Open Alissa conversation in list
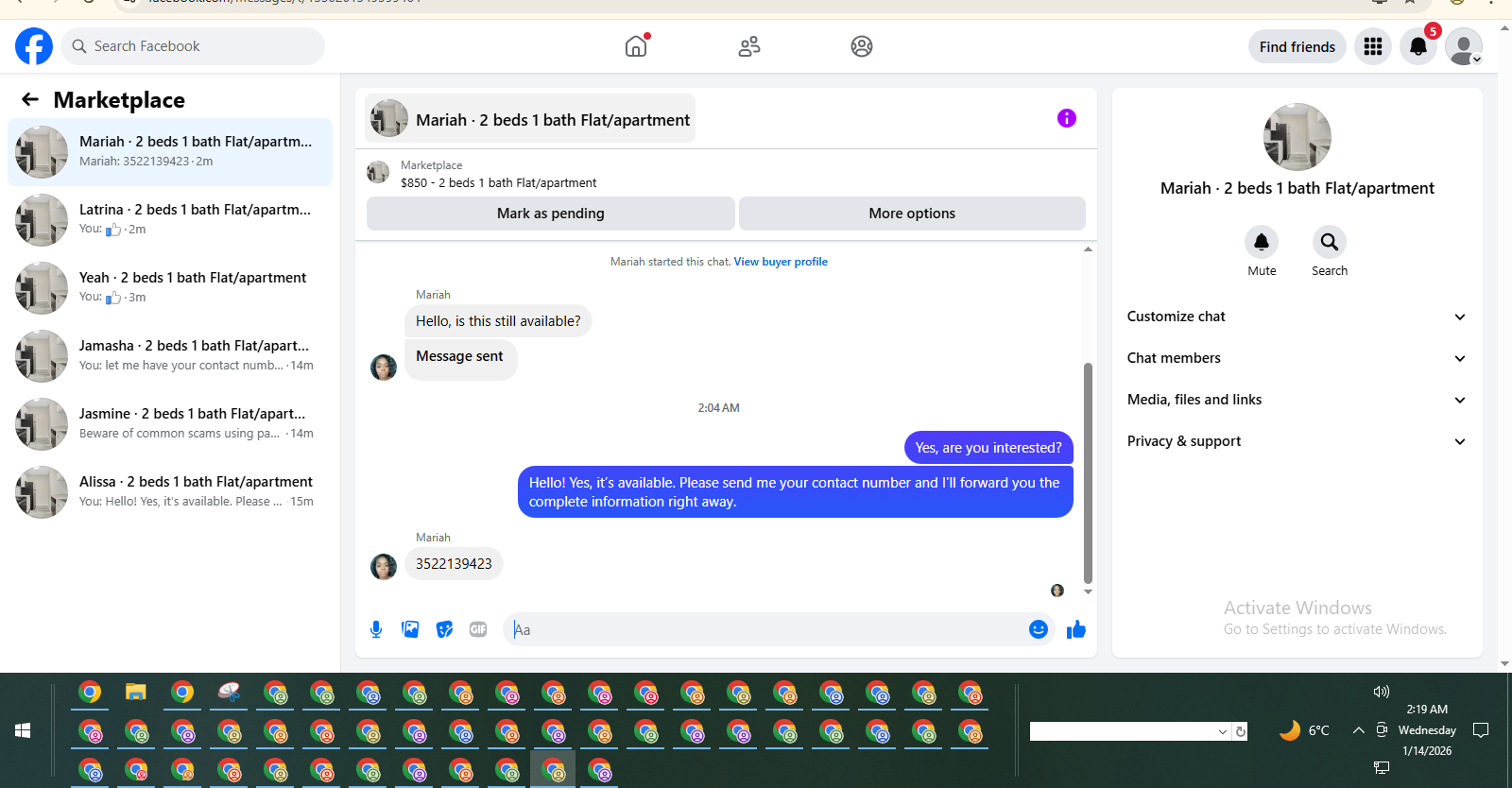The height and width of the screenshot is (788, 1512). click(x=170, y=492)
